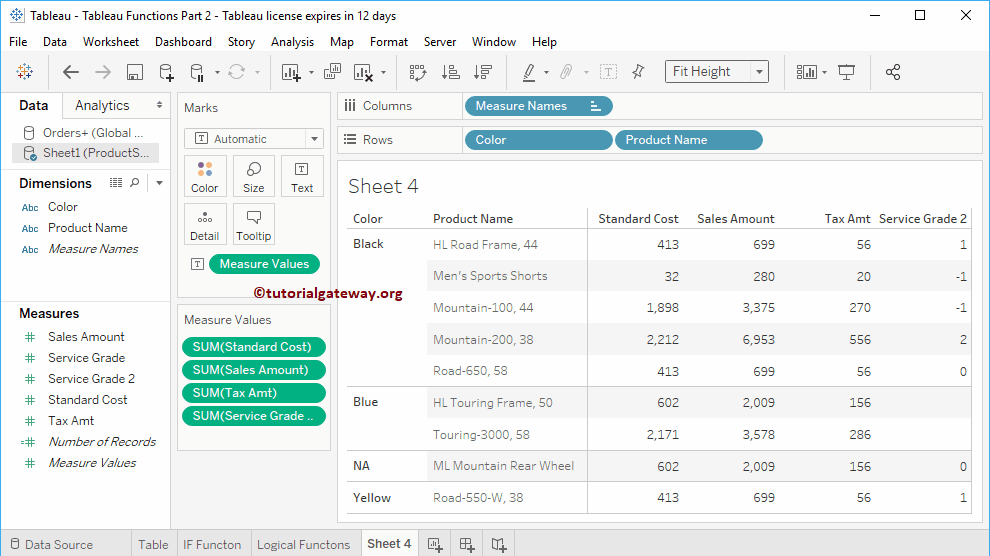This screenshot has height=556, width=990.
Task: Open the Data pane switcher arrows
Action: tap(159, 105)
